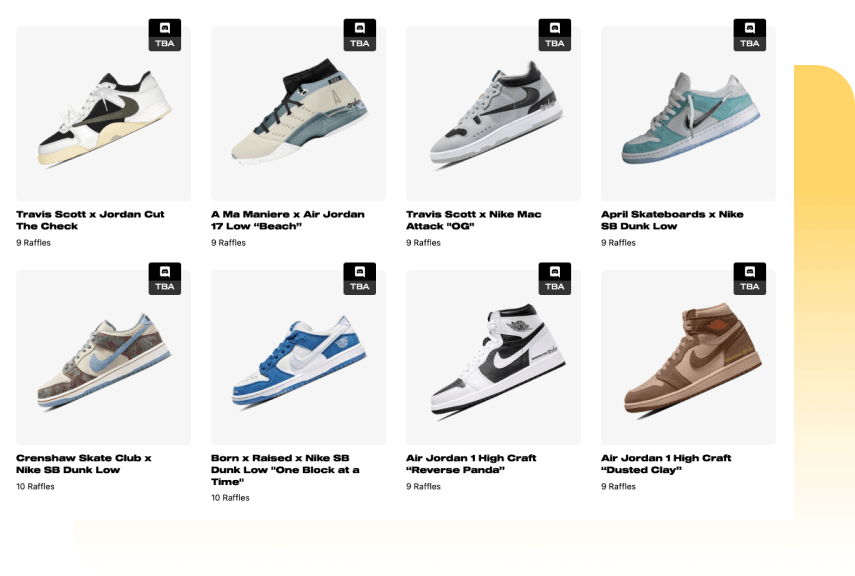Click TBA badge on Reverse Panda card

555,279
